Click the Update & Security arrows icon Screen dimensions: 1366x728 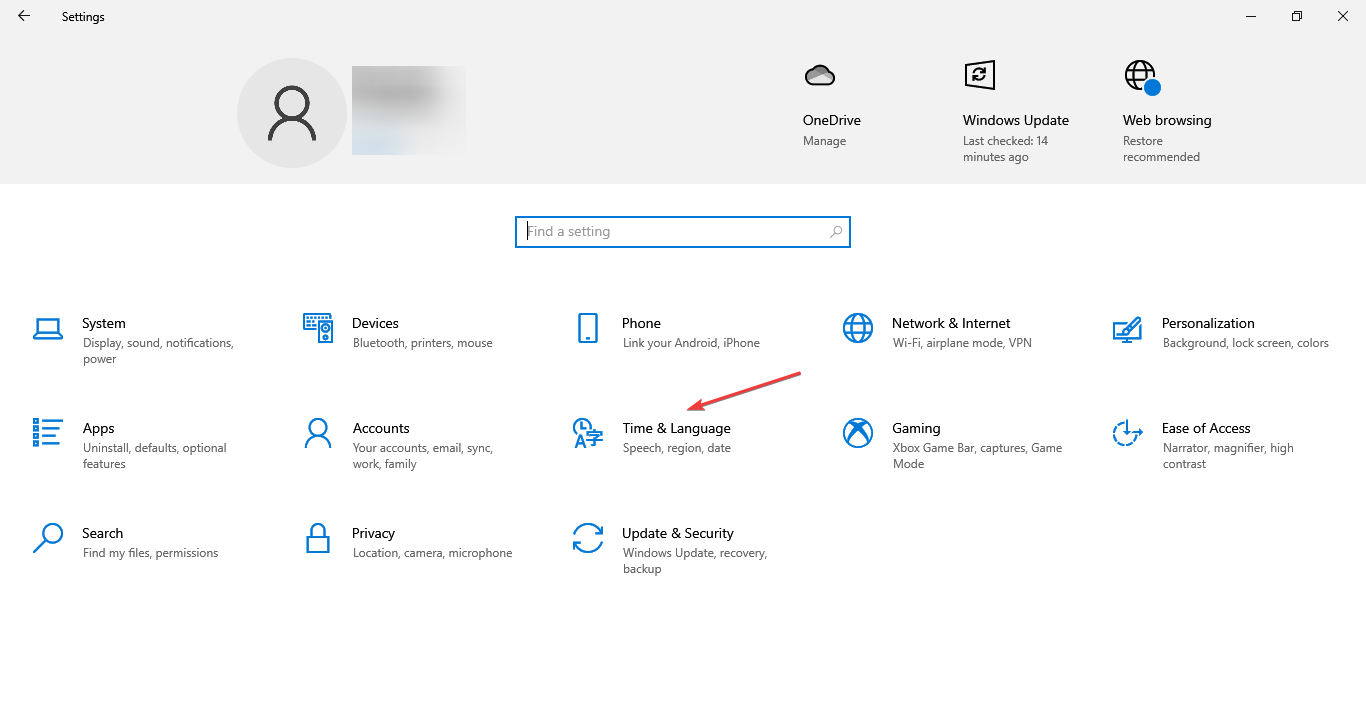pos(588,538)
